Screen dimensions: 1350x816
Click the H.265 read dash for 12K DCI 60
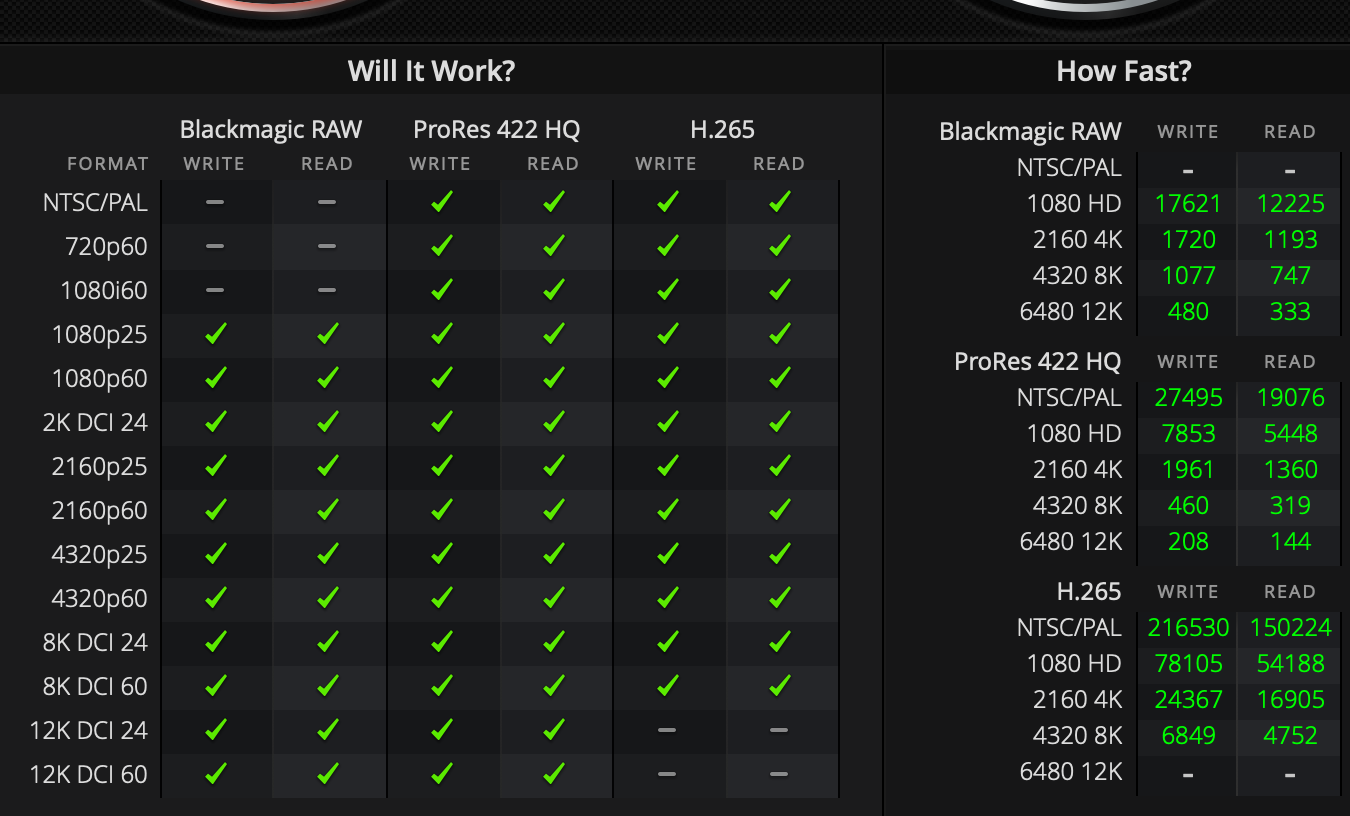click(x=779, y=774)
